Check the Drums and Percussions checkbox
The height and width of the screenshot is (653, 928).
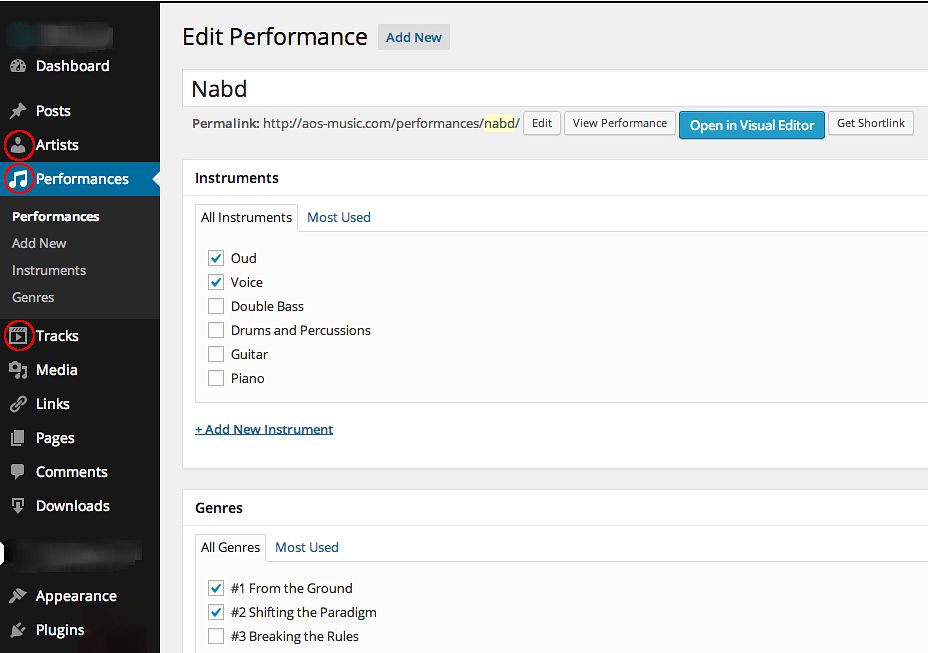[216, 330]
